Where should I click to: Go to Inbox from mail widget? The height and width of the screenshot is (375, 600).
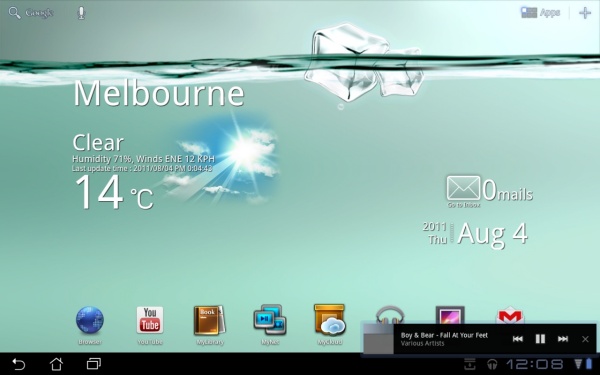[x=463, y=191]
